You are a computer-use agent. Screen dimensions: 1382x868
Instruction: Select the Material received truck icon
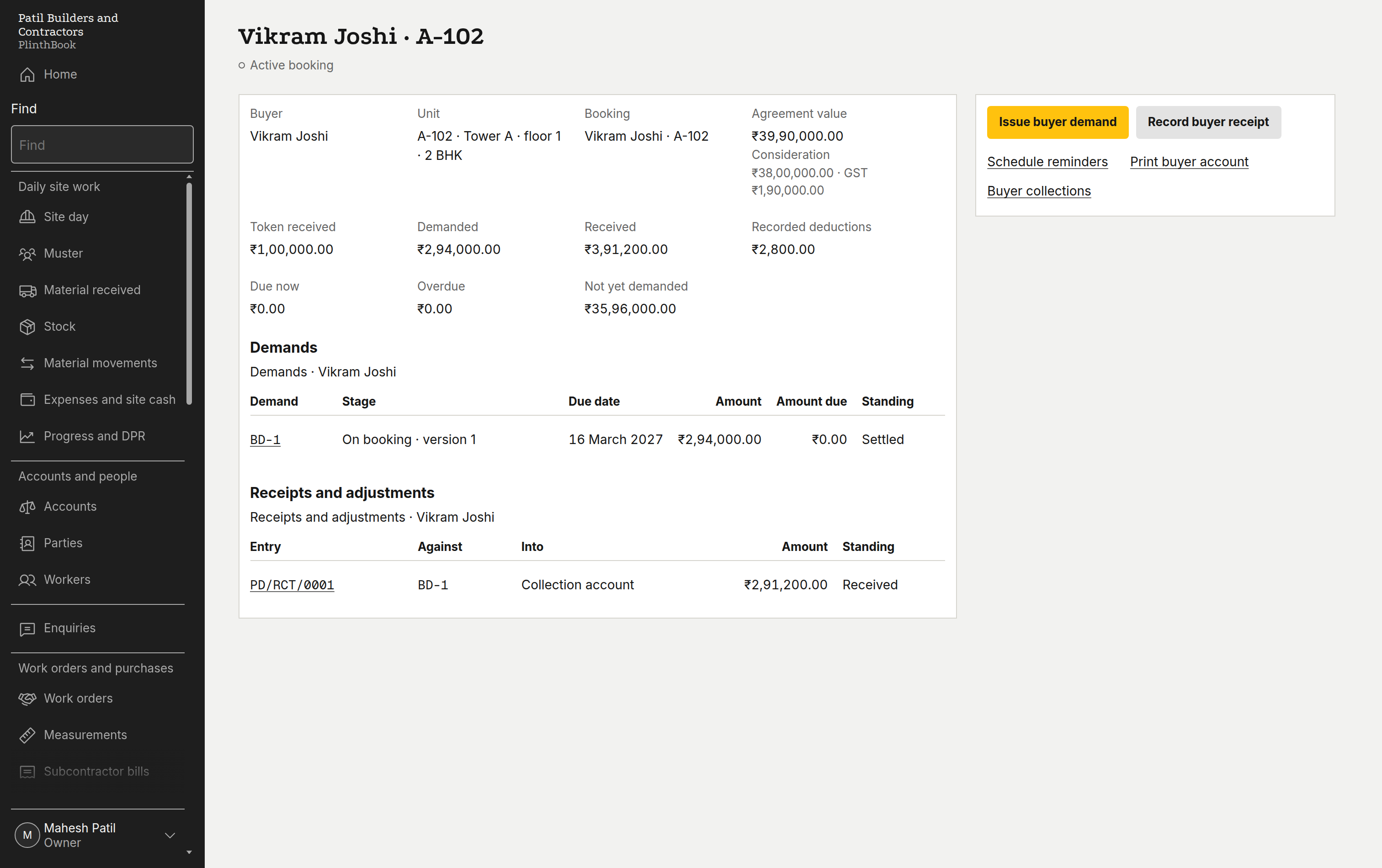tap(27, 290)
